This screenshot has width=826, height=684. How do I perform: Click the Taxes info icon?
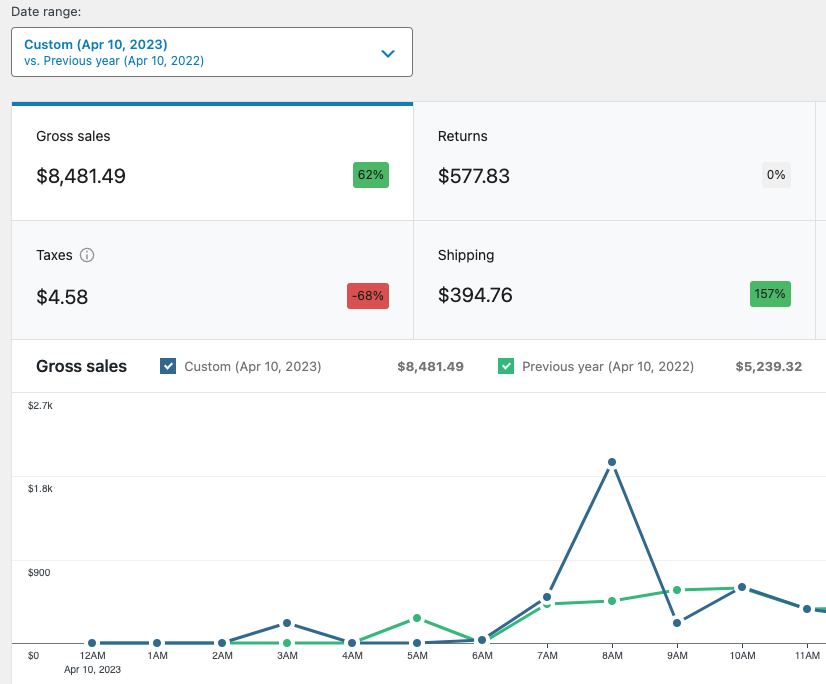click(87, 255)
